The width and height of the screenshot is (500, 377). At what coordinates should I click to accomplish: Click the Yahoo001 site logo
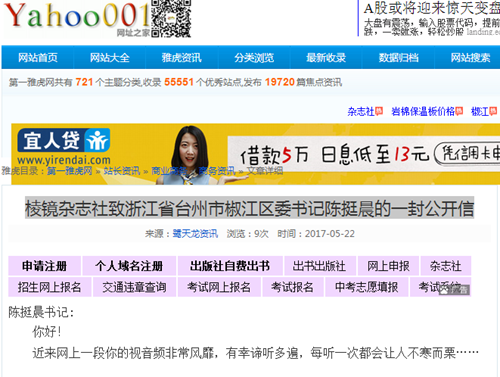pos(77,17)
